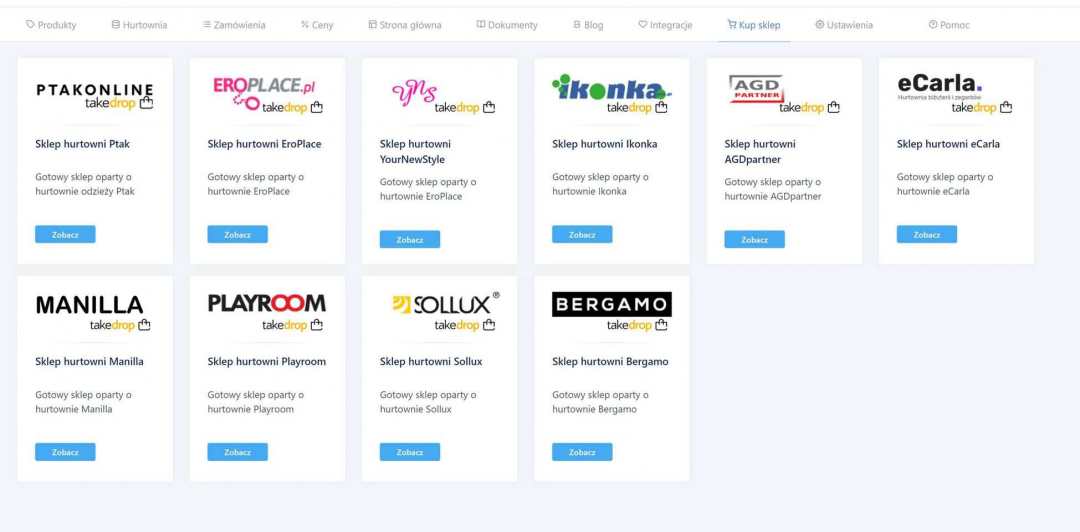Screen dimensions: 1080x532
Task: Click the Hurtownia database icon
Action: pyautogui.click(x=116, y=25)
